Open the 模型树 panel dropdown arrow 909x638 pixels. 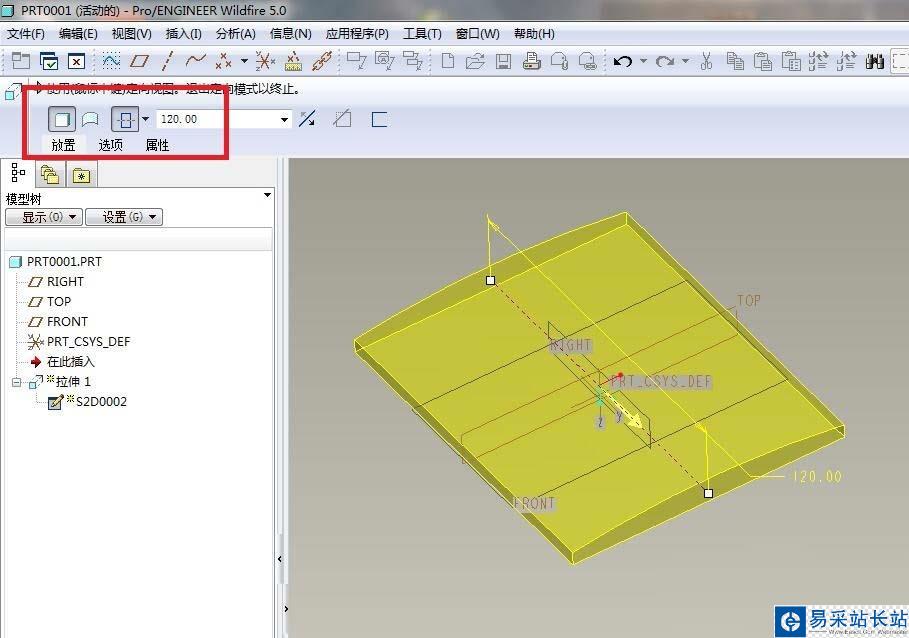tap(267, 195)
